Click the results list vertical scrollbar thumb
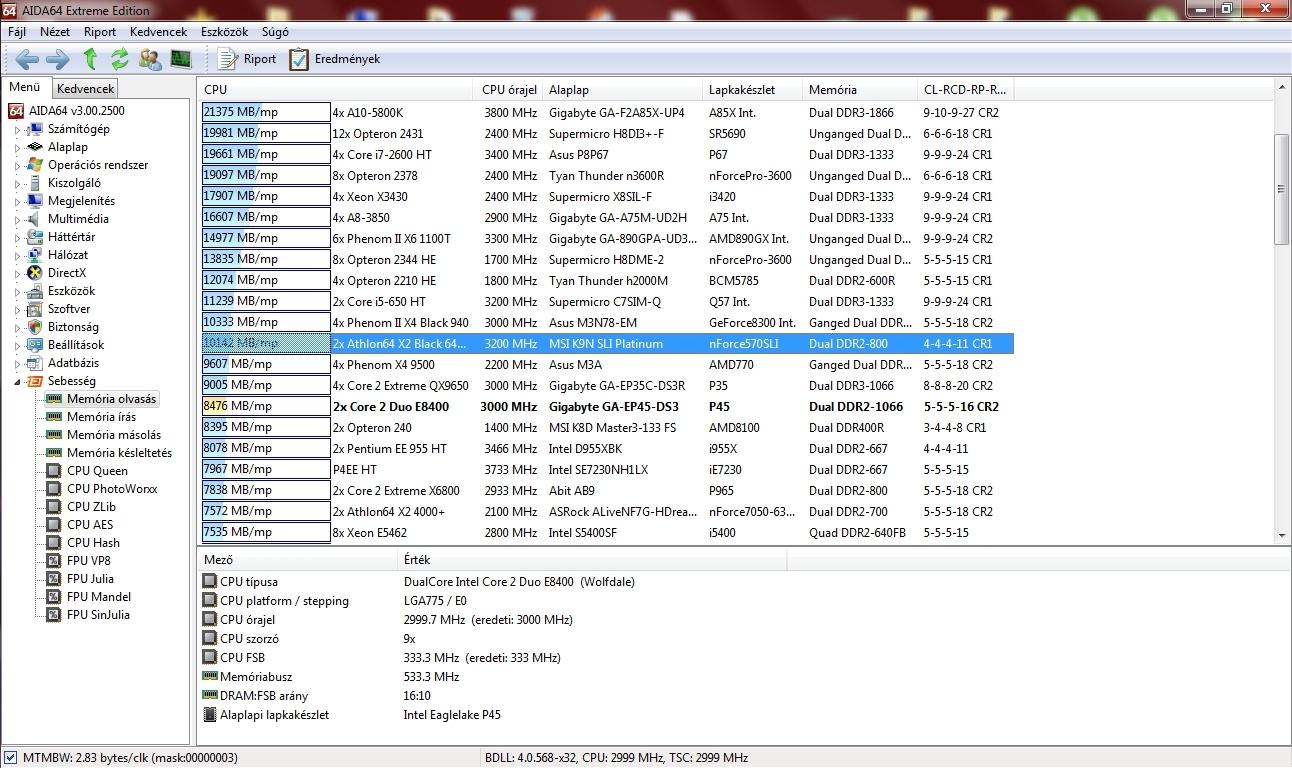 pos(1282,189)
